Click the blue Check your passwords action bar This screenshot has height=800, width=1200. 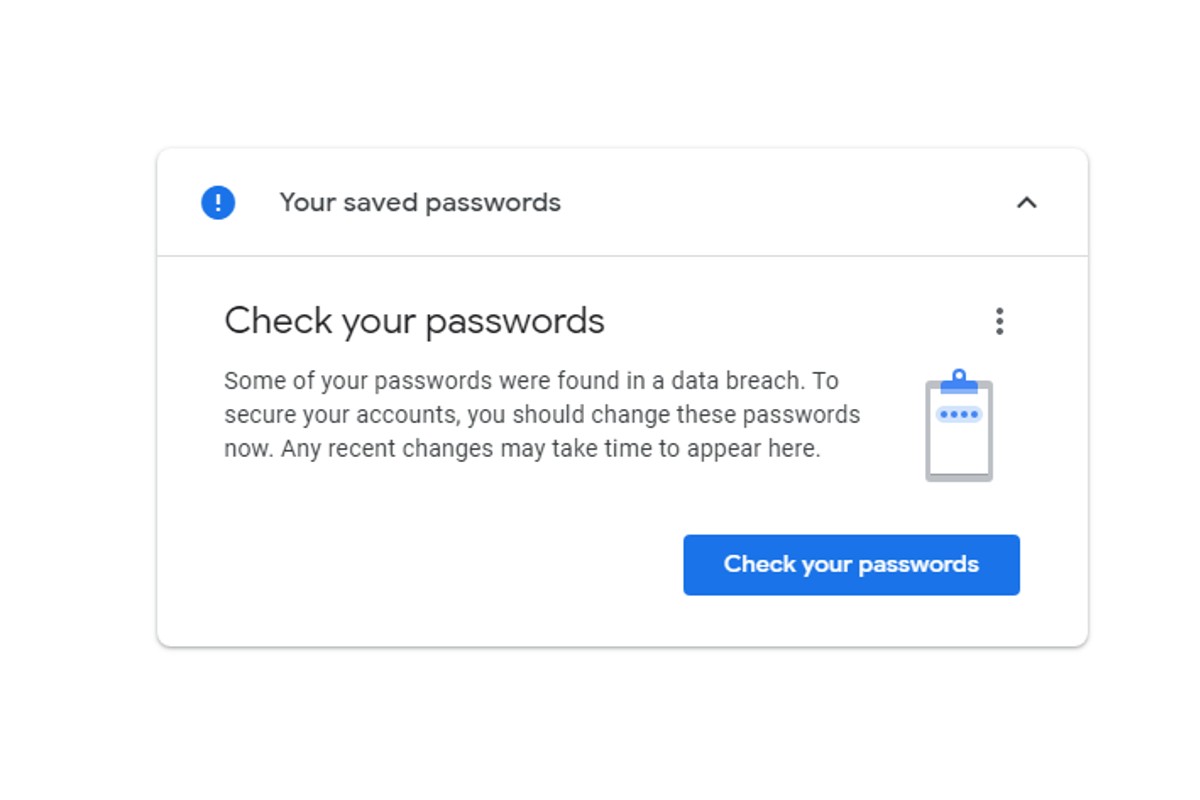pos(851,564)
